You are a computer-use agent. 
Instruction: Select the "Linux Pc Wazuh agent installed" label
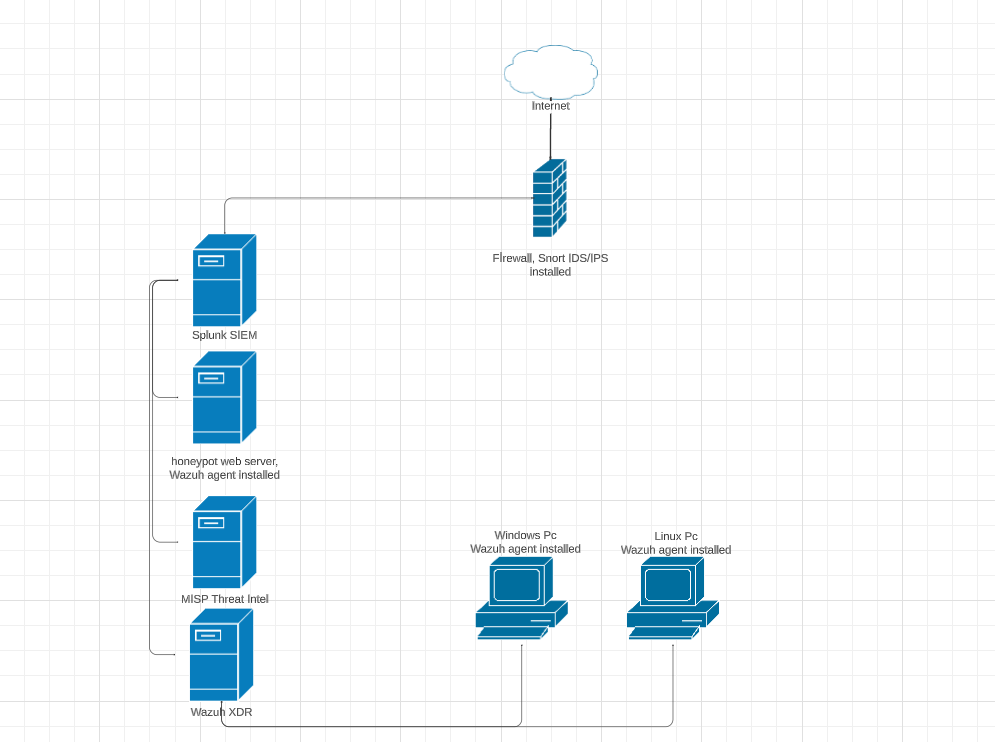676,543
